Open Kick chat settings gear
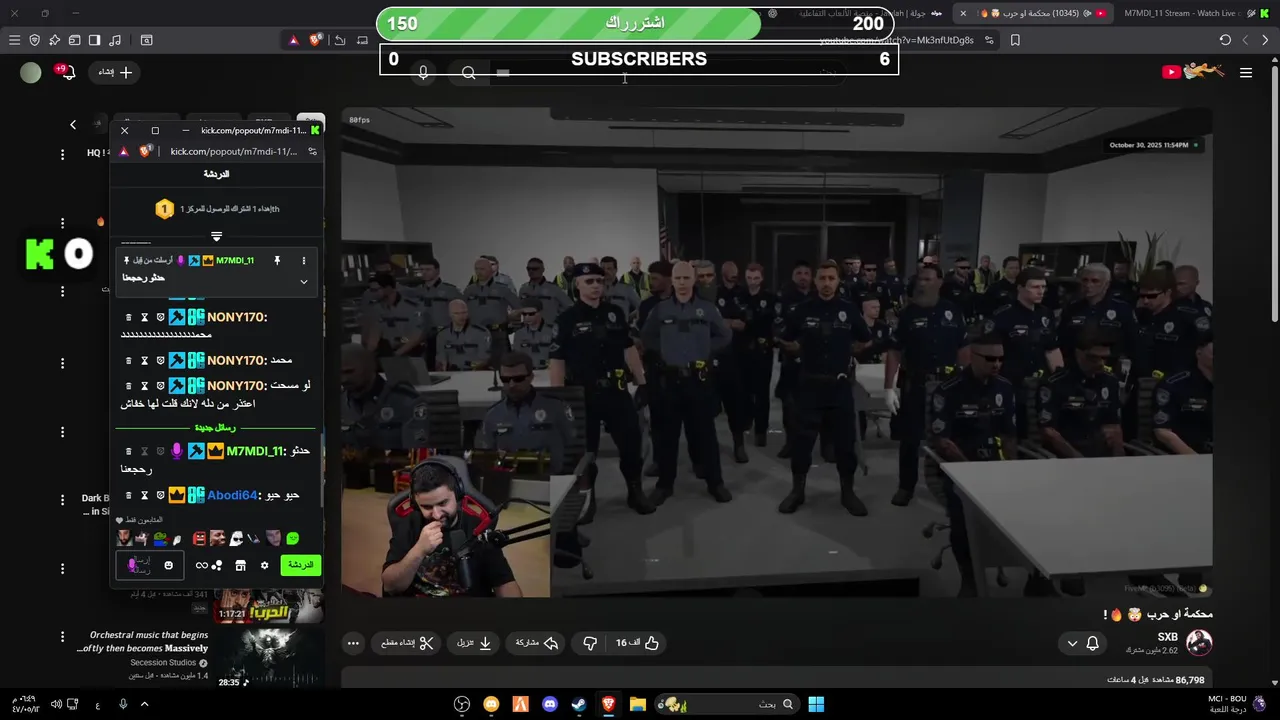 [264, 565]
